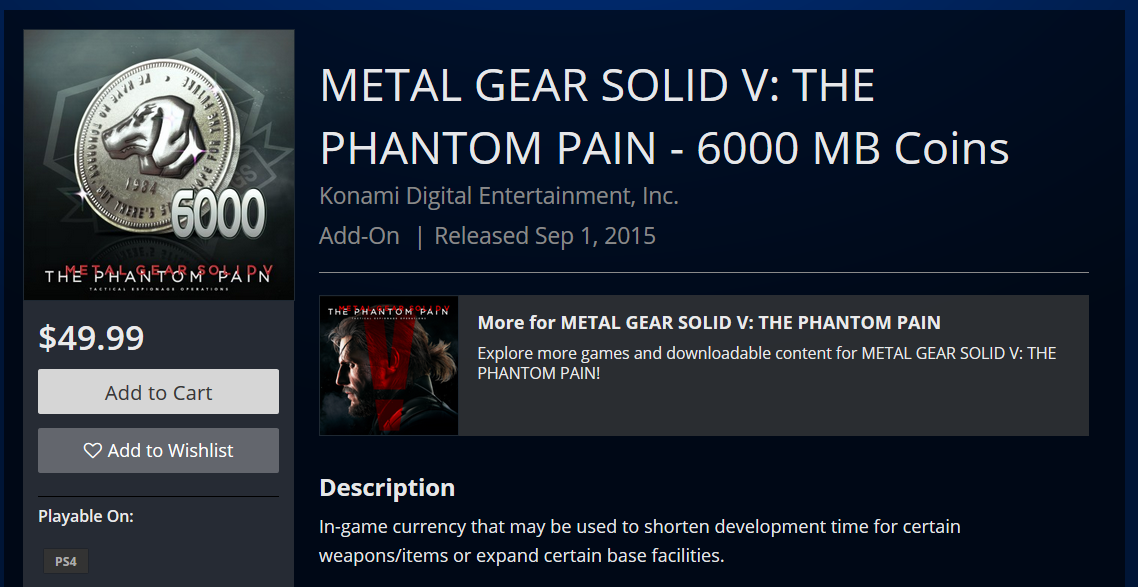
Task: Click the Add to Wishlist label
Action: (170, 451)
